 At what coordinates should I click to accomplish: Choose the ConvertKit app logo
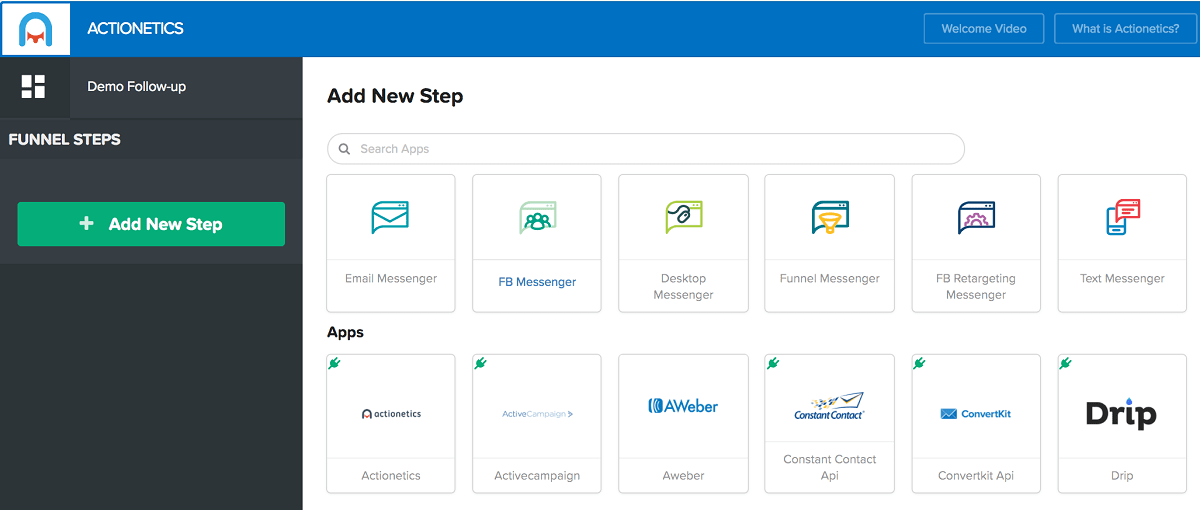[x=976, y=413]
